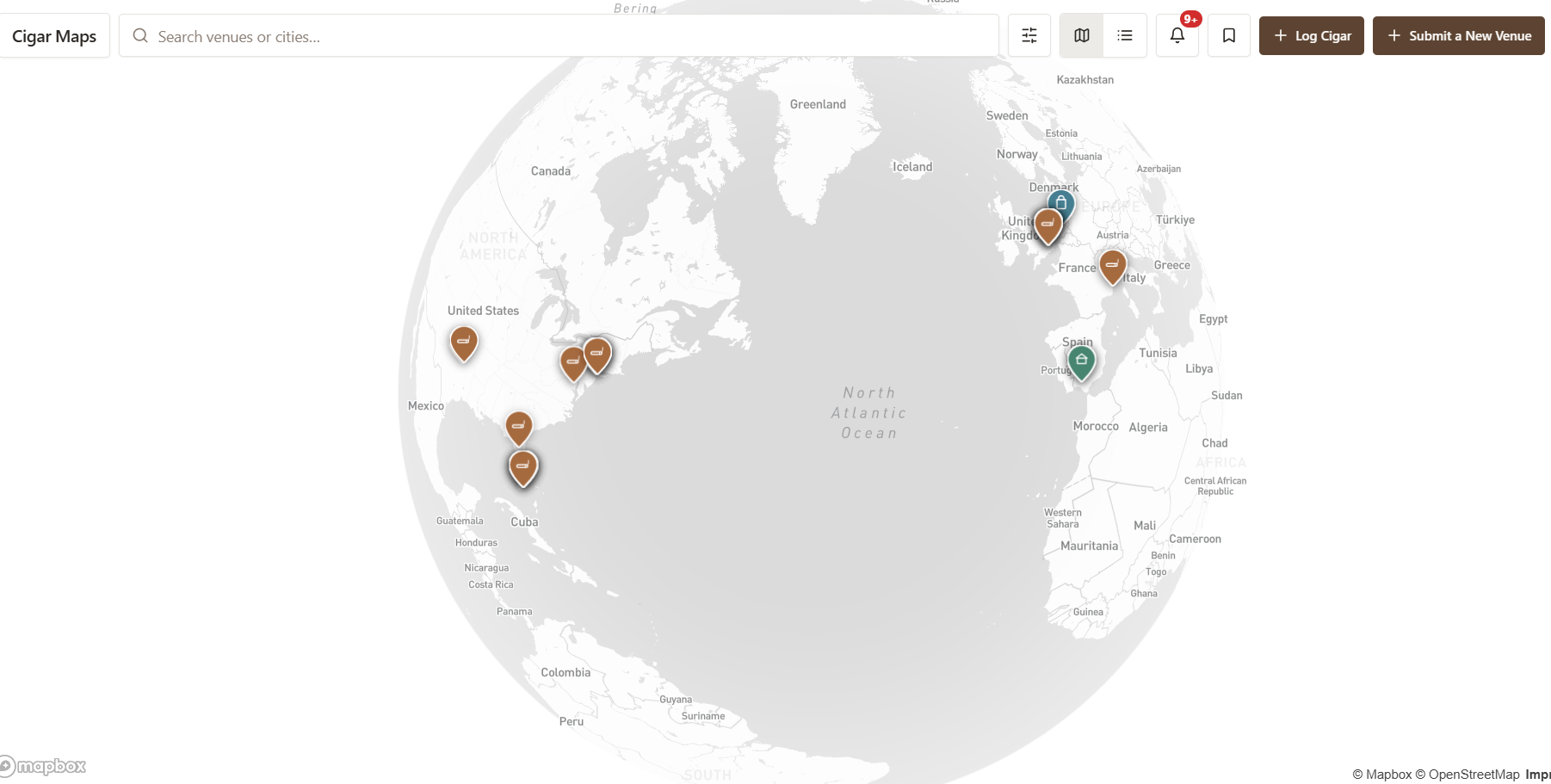Select the green venue pin near Spain
Screen dimensions: 1551x784
[x=1081, y=361]
